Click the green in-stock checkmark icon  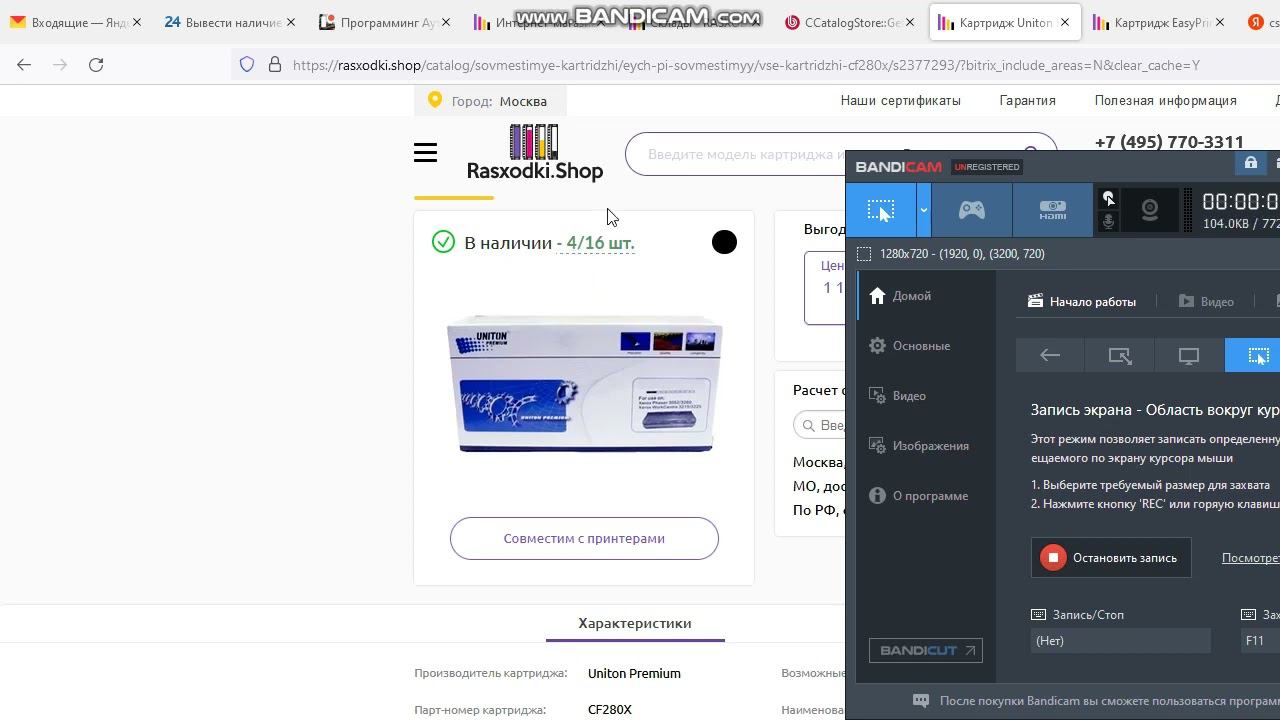click(443, 242)
